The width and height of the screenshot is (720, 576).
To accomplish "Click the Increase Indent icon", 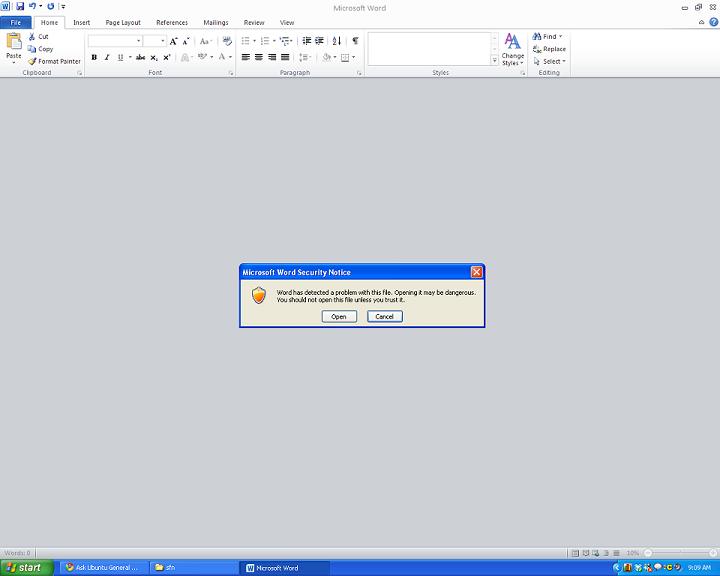I will (x=319, y=41).
